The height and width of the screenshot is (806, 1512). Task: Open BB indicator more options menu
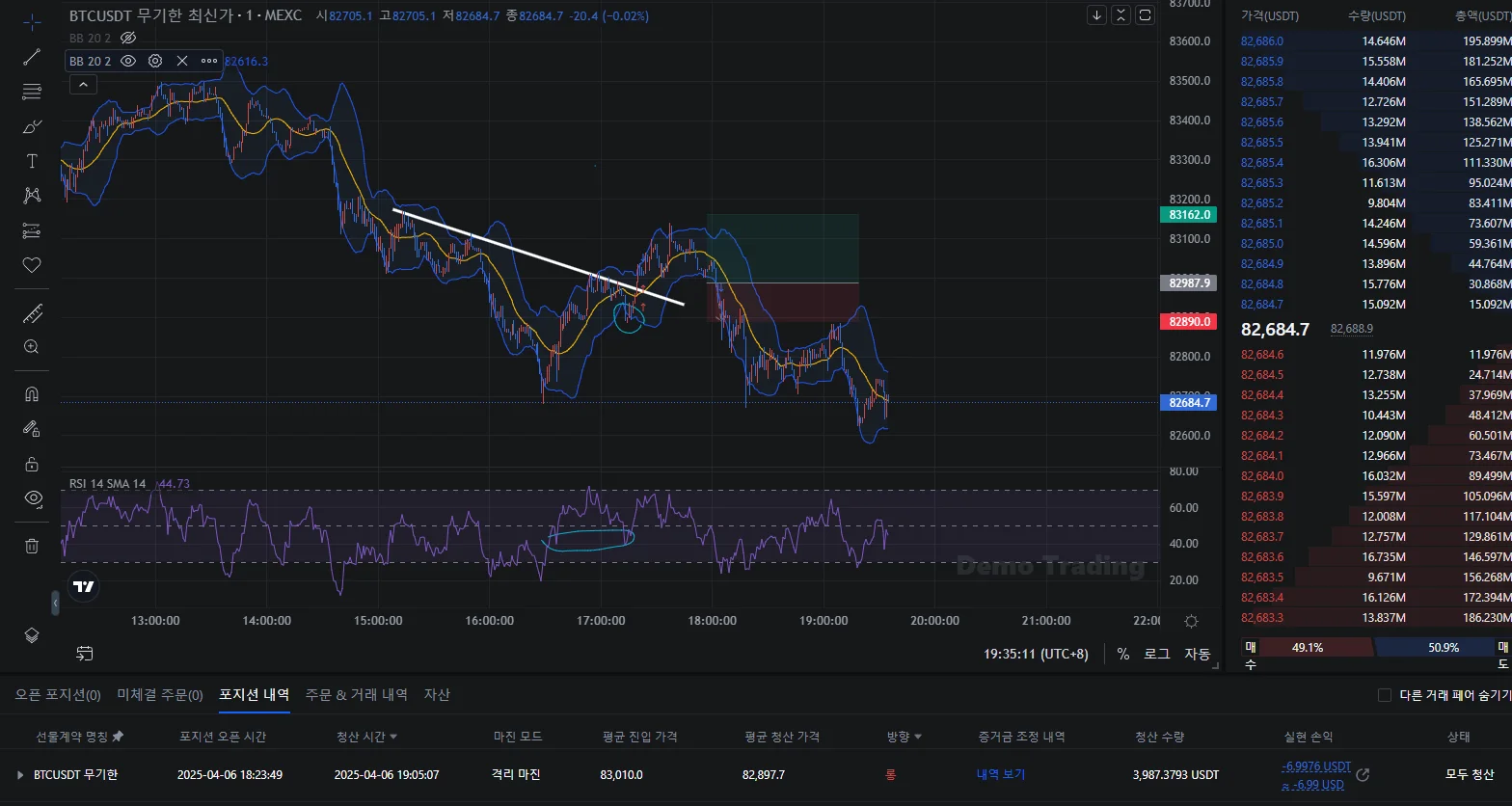point(209,61)
